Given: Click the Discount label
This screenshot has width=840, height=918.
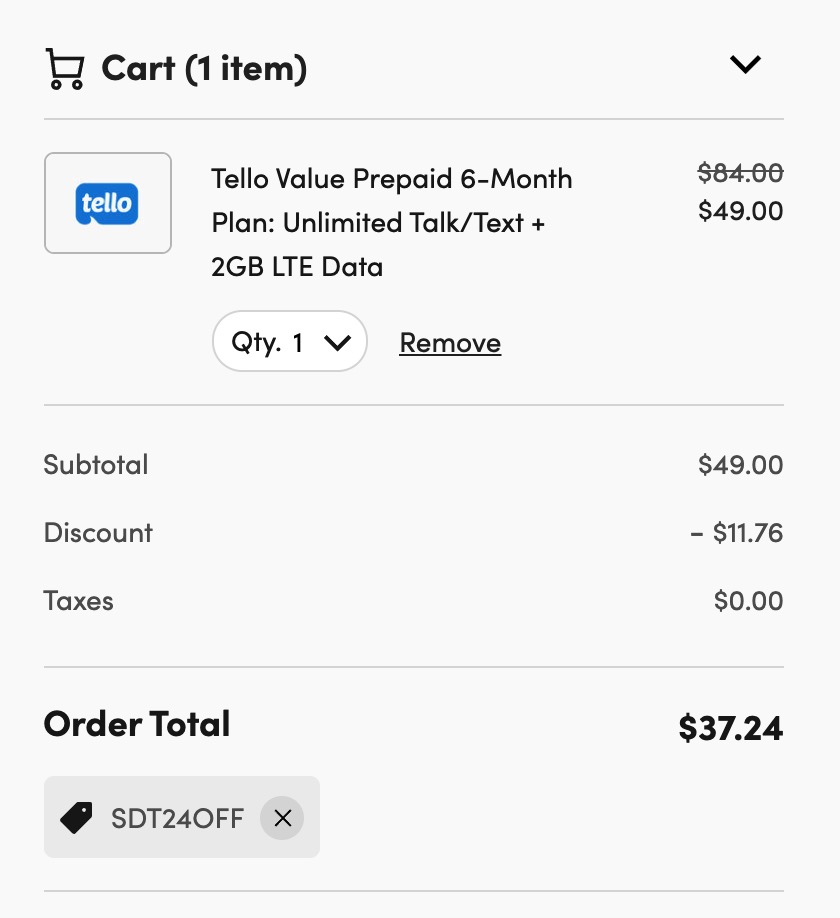Looking at the screenshot, I should tap(98, 533).
